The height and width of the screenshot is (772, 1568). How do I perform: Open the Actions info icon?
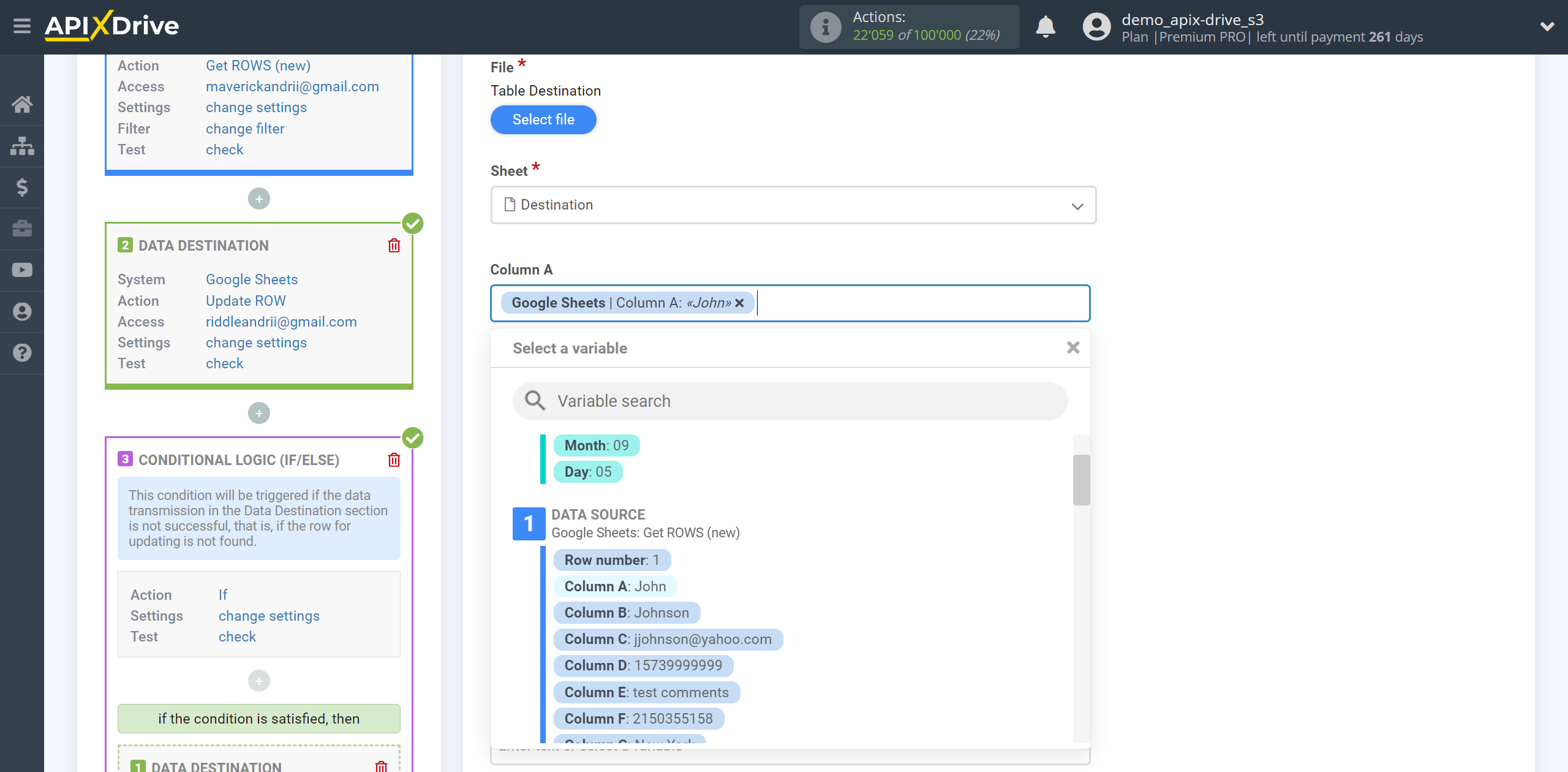tap(825, 27)
